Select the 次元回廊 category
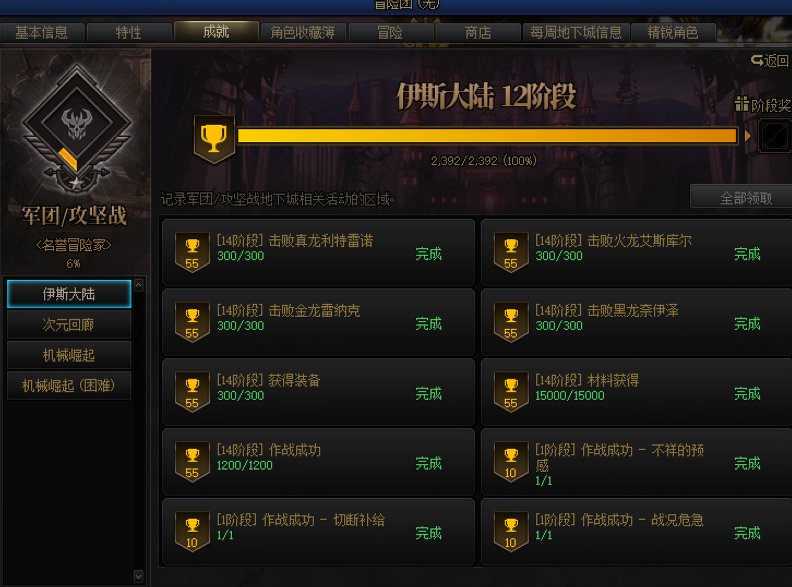This screenshot has width=792, height=587. 69,324
